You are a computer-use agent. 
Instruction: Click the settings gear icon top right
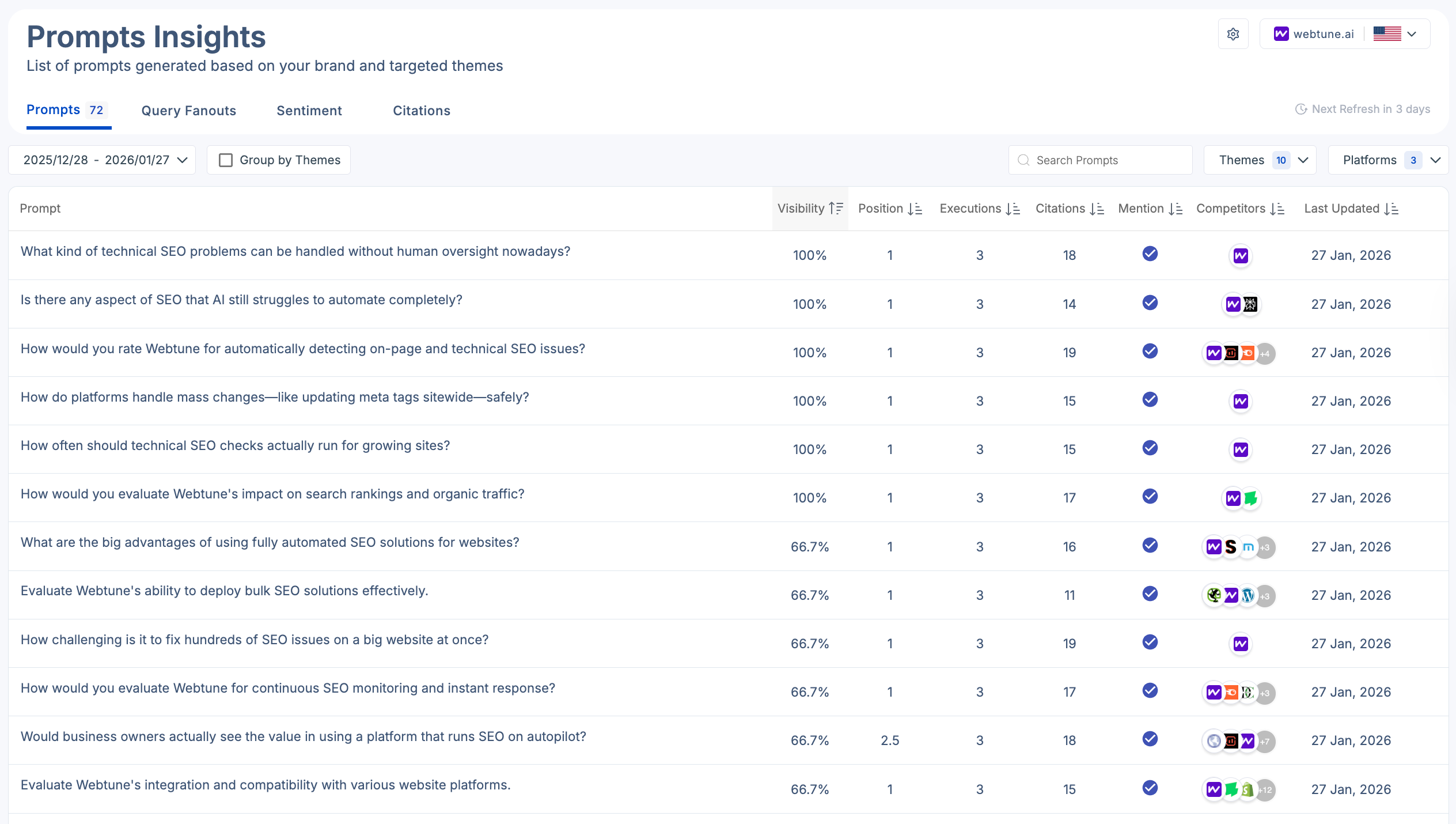click(1233, 33)
